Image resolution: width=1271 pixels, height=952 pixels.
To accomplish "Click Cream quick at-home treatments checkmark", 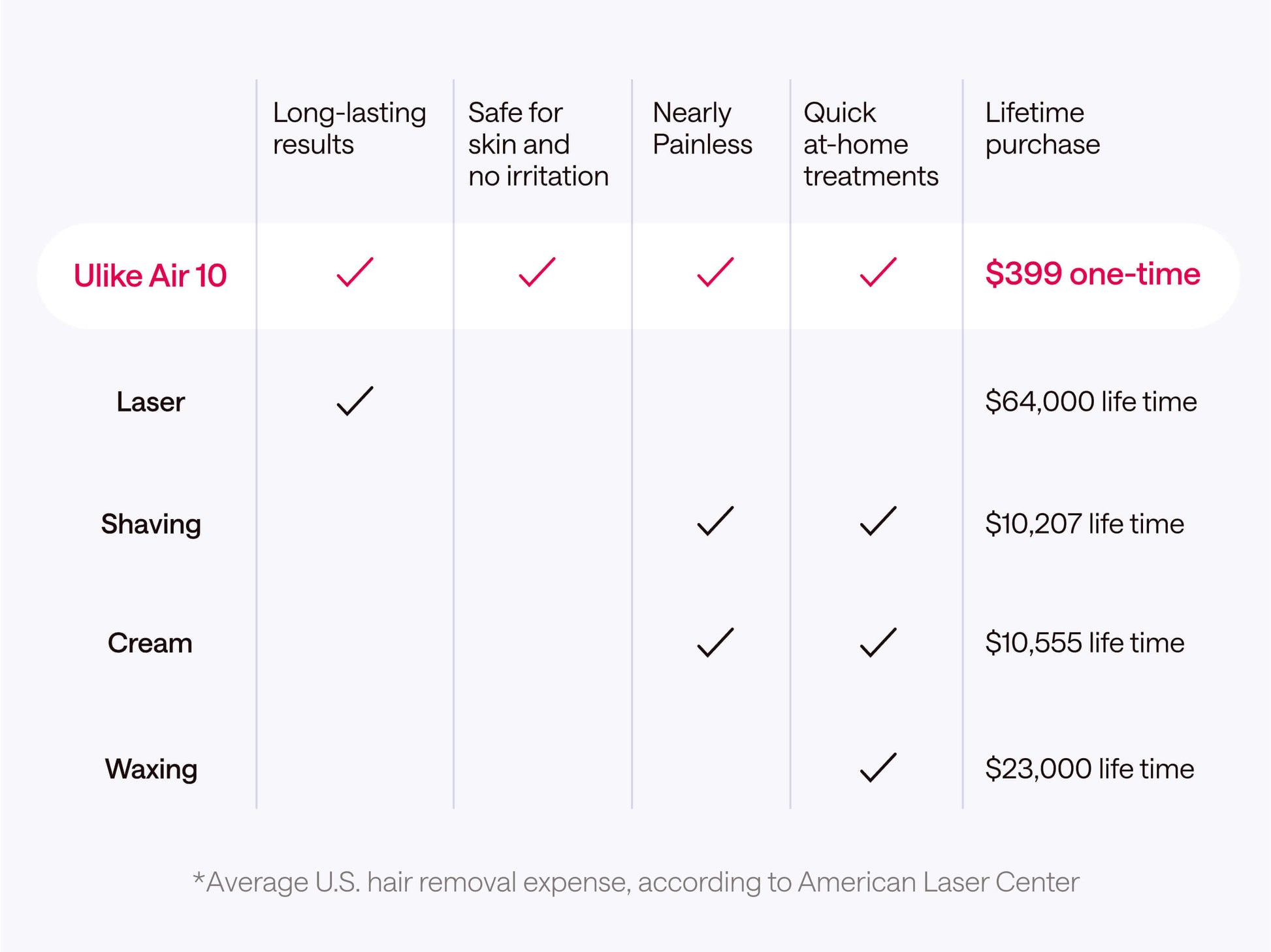I will coord(878,643).
